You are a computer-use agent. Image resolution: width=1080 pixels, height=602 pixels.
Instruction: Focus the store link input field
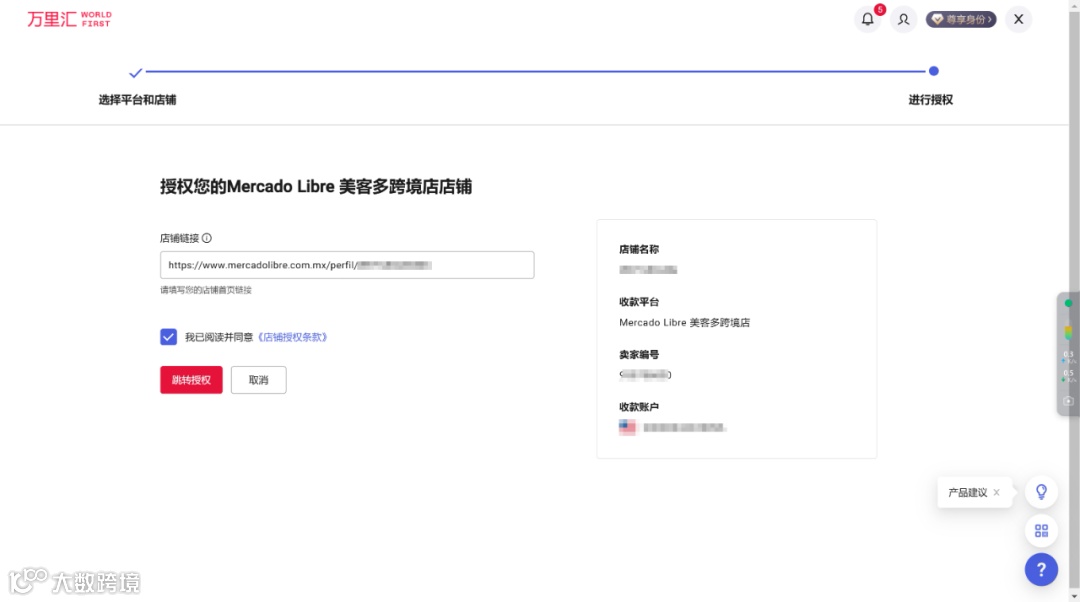[x=347, y=264]
